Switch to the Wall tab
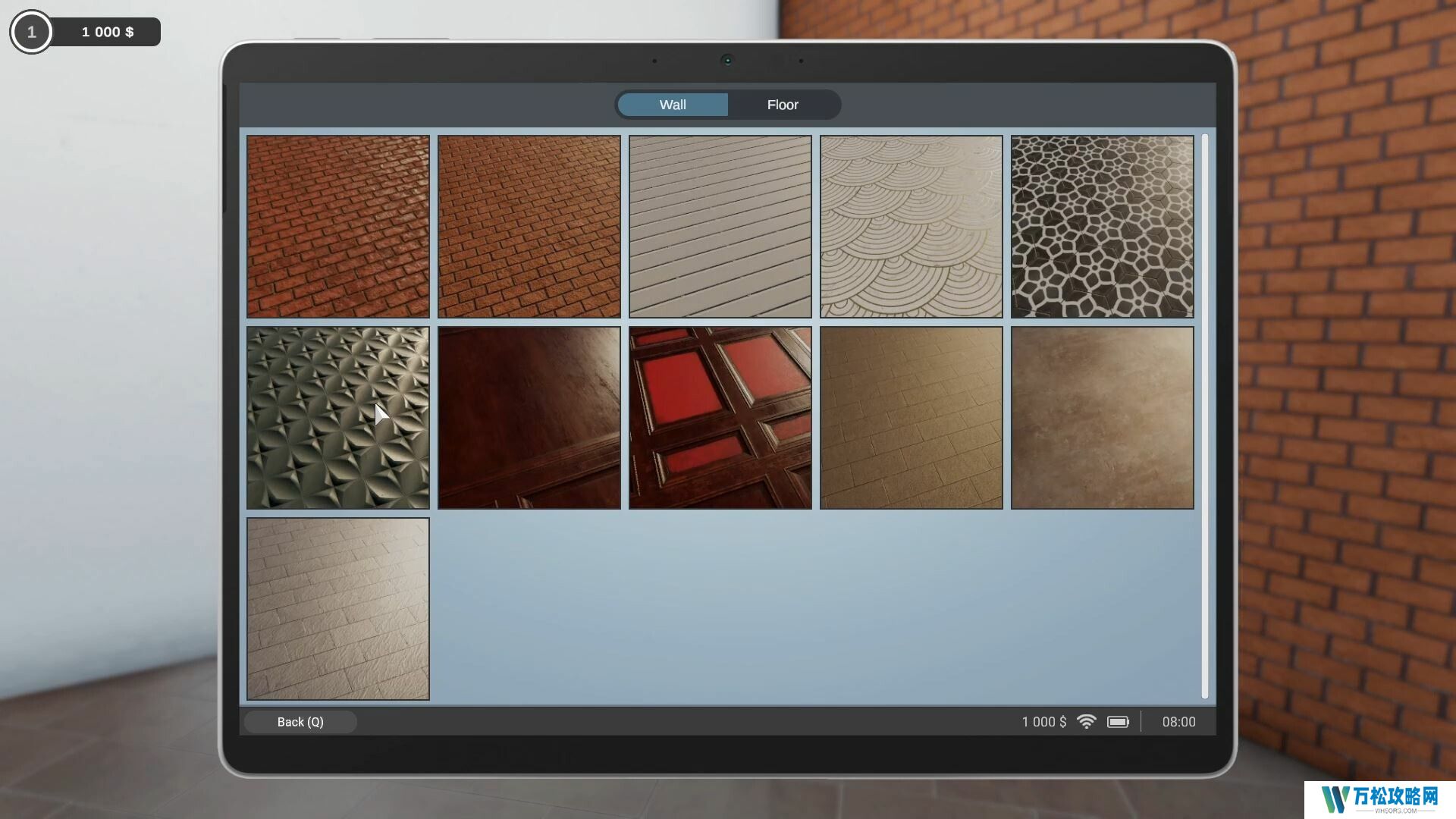1456x819 pixels. [x=673, y=105]
